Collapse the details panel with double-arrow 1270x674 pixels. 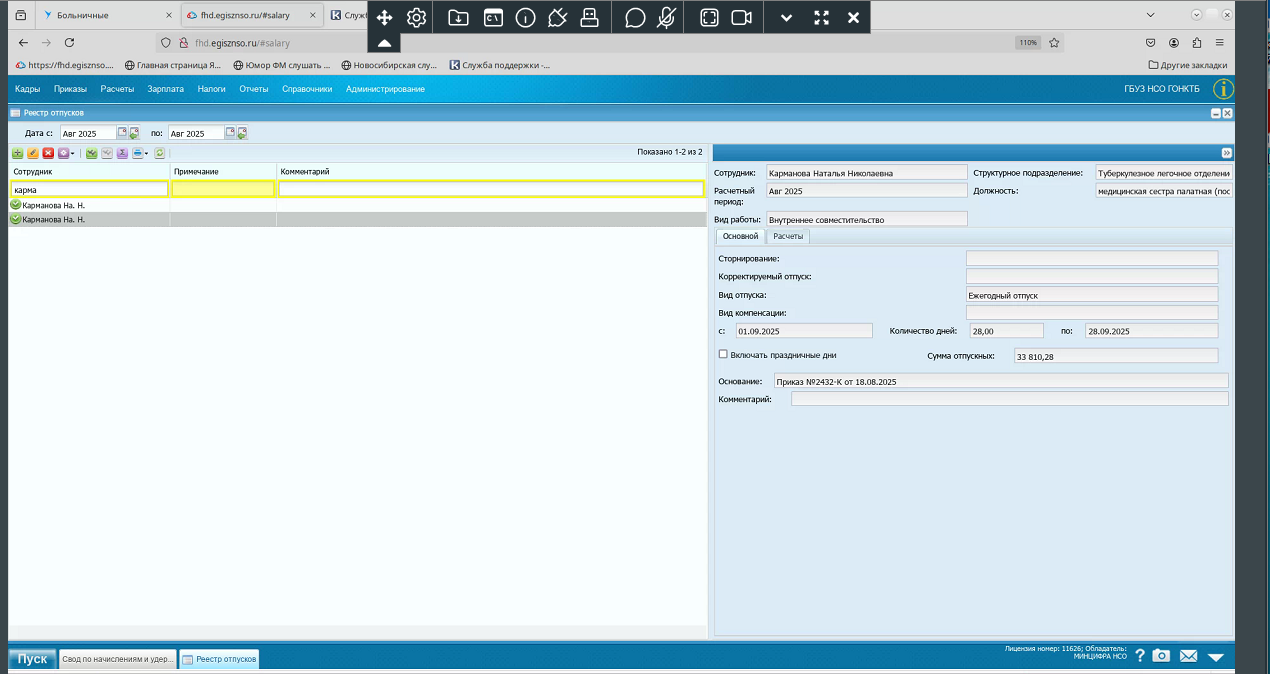[1227, 153]
